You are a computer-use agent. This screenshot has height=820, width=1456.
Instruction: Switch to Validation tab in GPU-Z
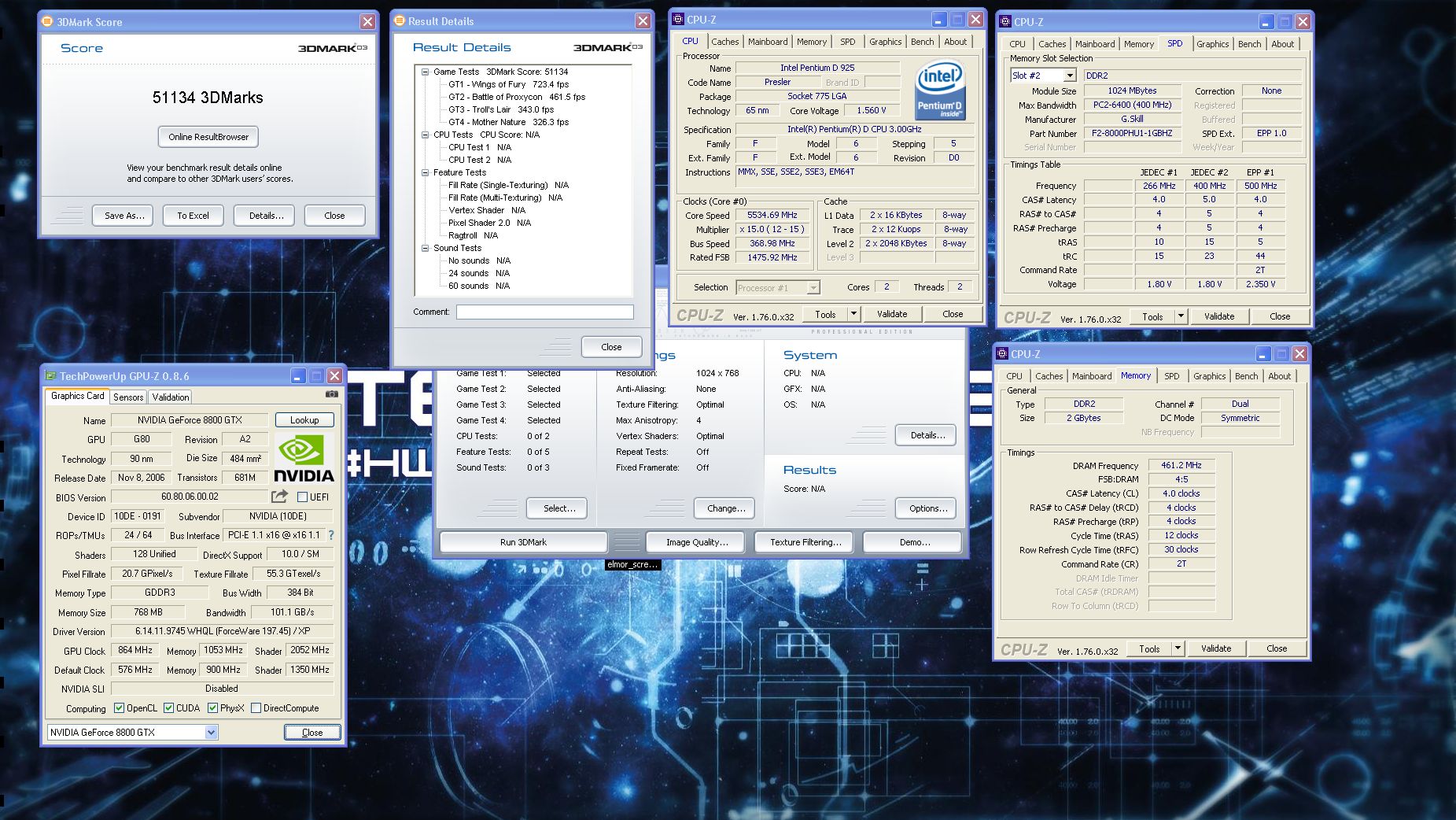(171, 397)
